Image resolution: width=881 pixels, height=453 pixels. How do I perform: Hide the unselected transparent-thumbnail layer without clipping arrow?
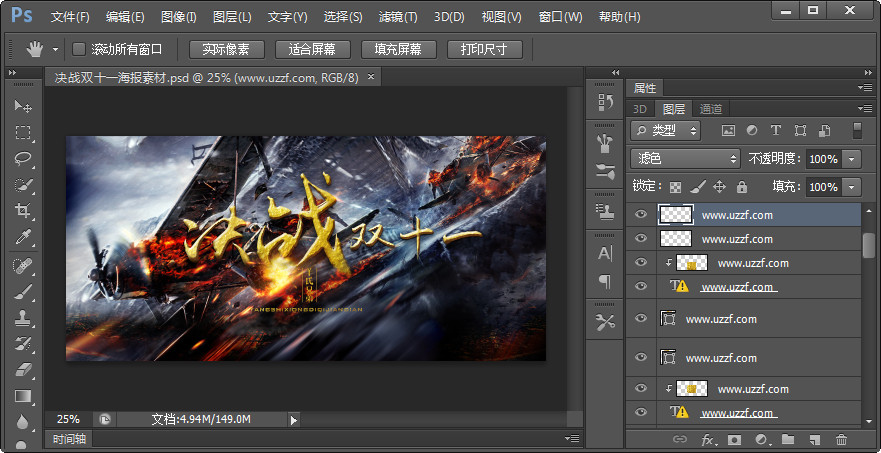pyautogui.click(x=641, y=238)
